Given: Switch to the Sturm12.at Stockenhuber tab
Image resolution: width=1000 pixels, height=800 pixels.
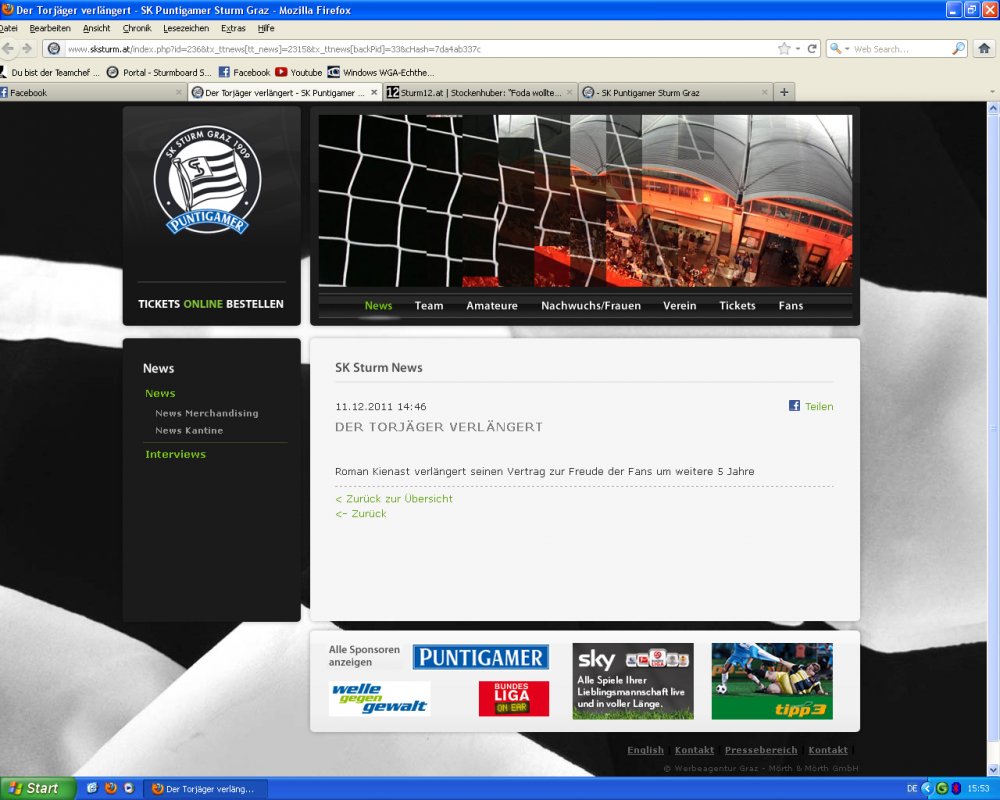Looking at the screenshot, I should point(480,93).
